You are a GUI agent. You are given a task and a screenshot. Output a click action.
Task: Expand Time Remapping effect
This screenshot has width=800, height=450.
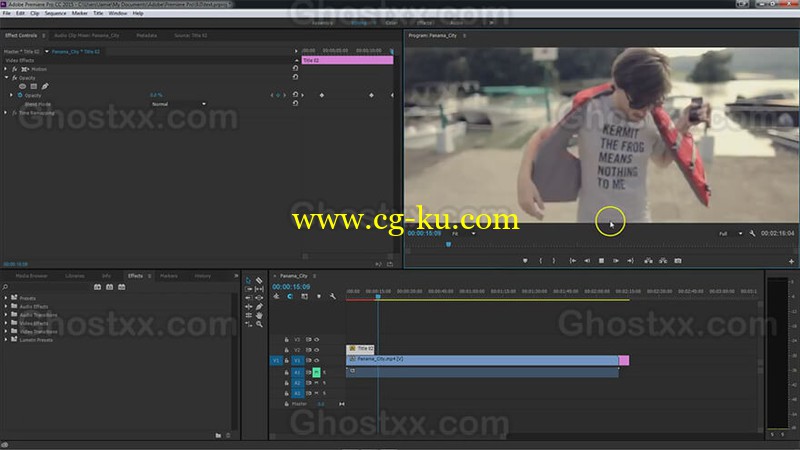[6, 113]
